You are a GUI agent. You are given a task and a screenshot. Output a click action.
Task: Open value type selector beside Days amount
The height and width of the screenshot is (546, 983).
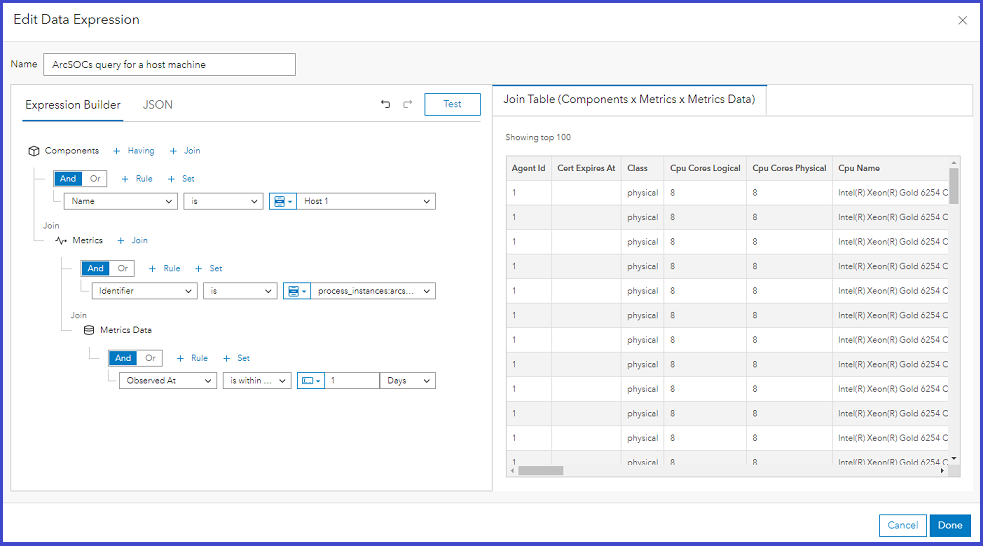311,381
